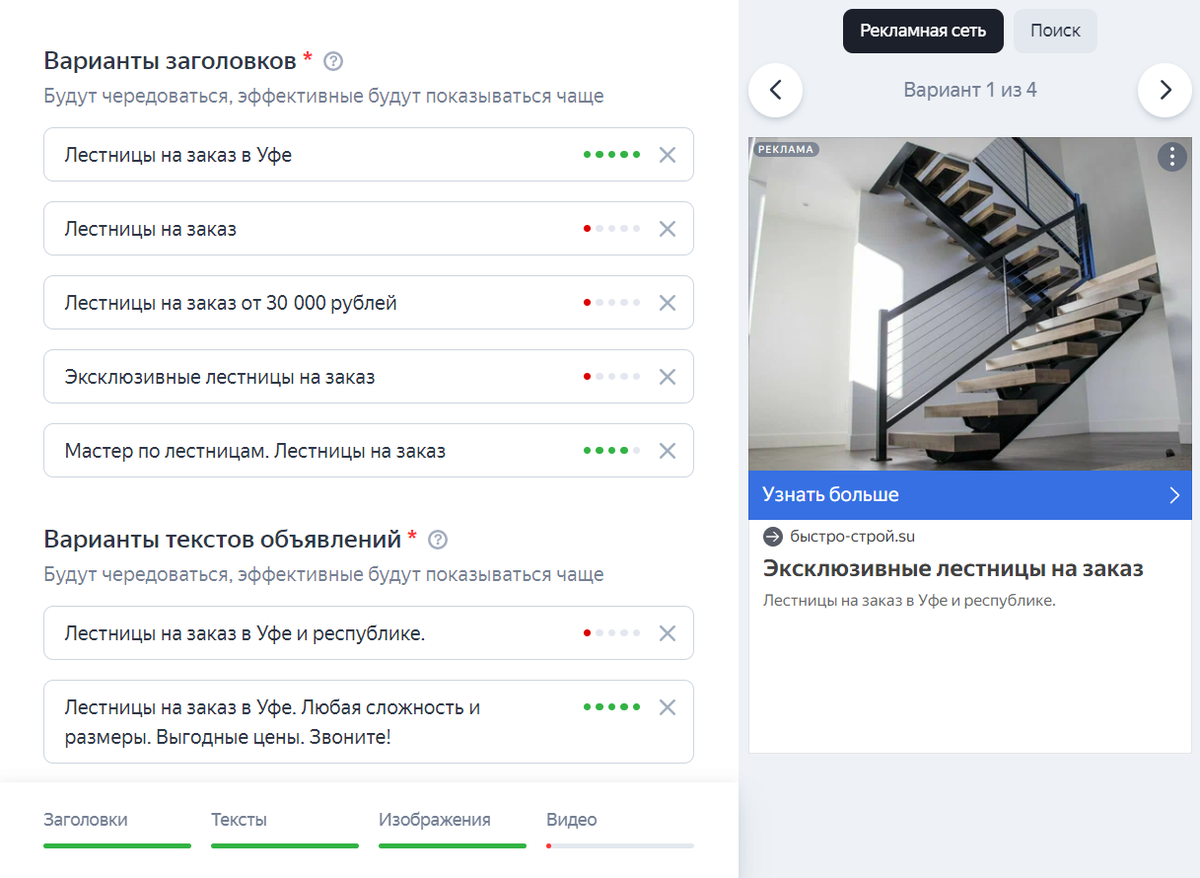The image size is (1200, 878).
Task: Click the Узнать больше button
Action: (830, 495)
